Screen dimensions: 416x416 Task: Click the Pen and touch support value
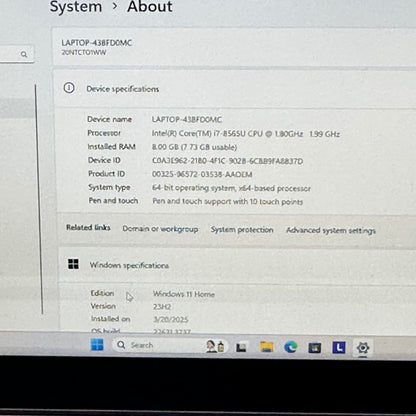228,201
